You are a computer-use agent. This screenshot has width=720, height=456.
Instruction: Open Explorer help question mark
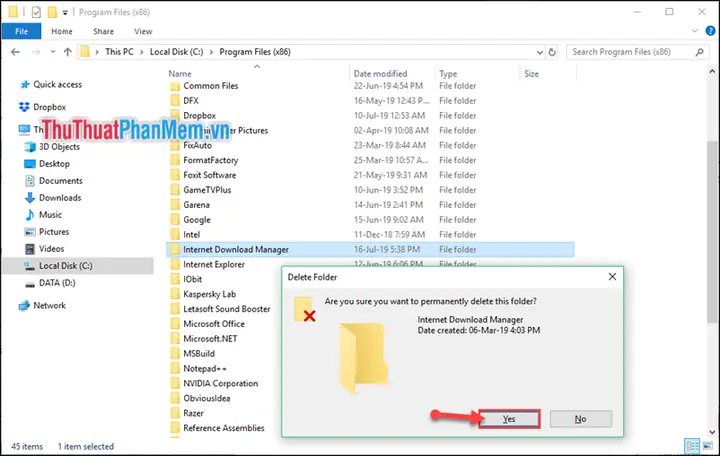tap(710, 31)
